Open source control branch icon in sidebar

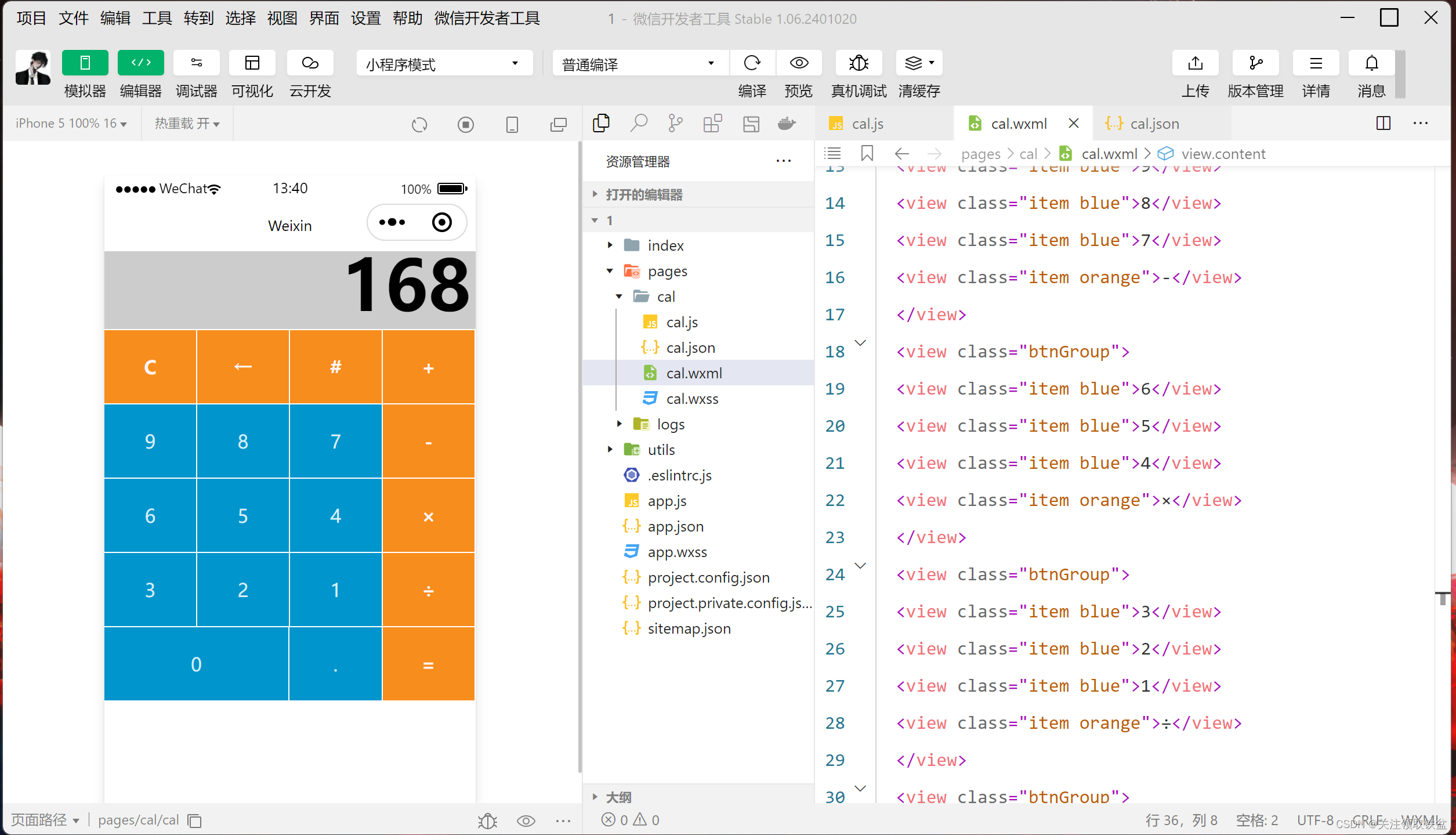tap(675, 123)
